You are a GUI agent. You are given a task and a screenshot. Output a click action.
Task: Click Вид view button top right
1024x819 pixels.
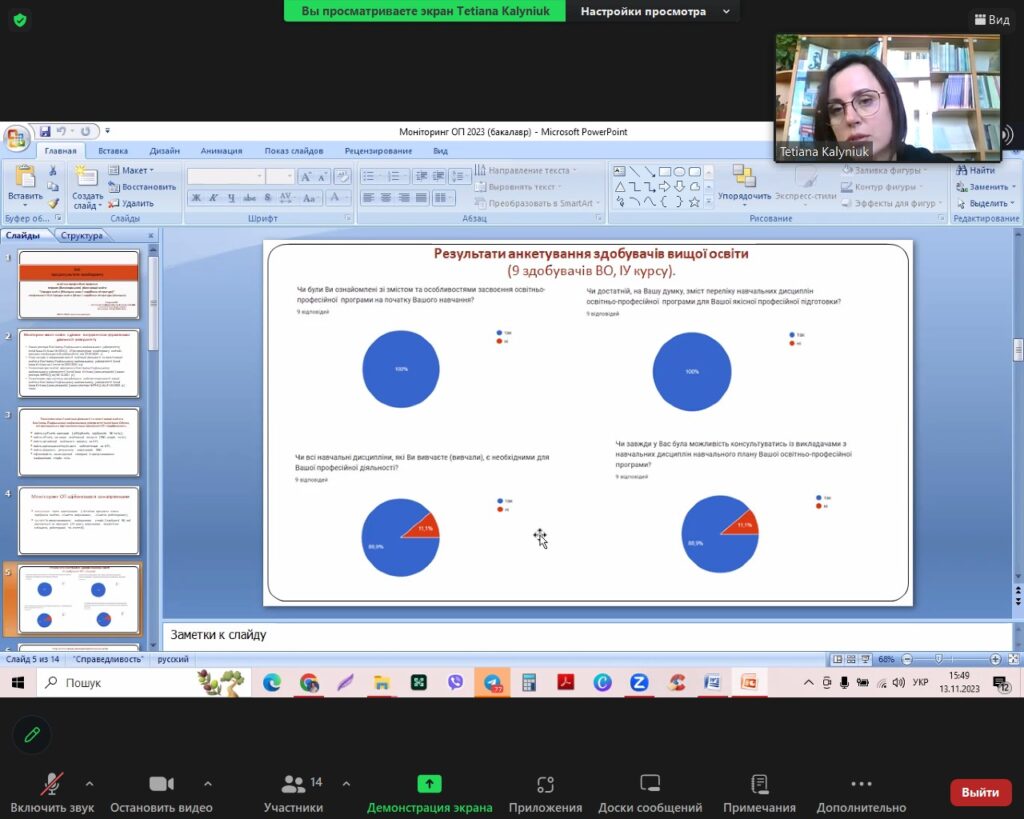(x=991, y=19)
